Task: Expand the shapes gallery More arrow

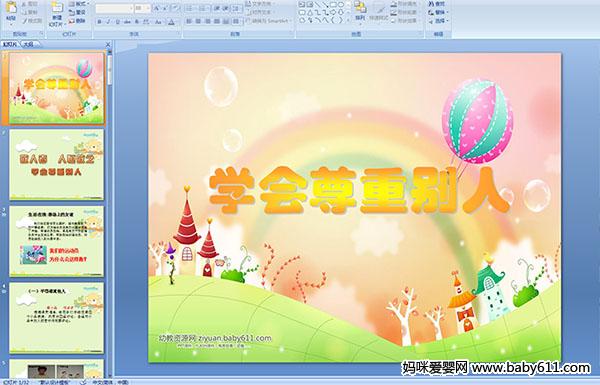Action: [x=347, y=20]
